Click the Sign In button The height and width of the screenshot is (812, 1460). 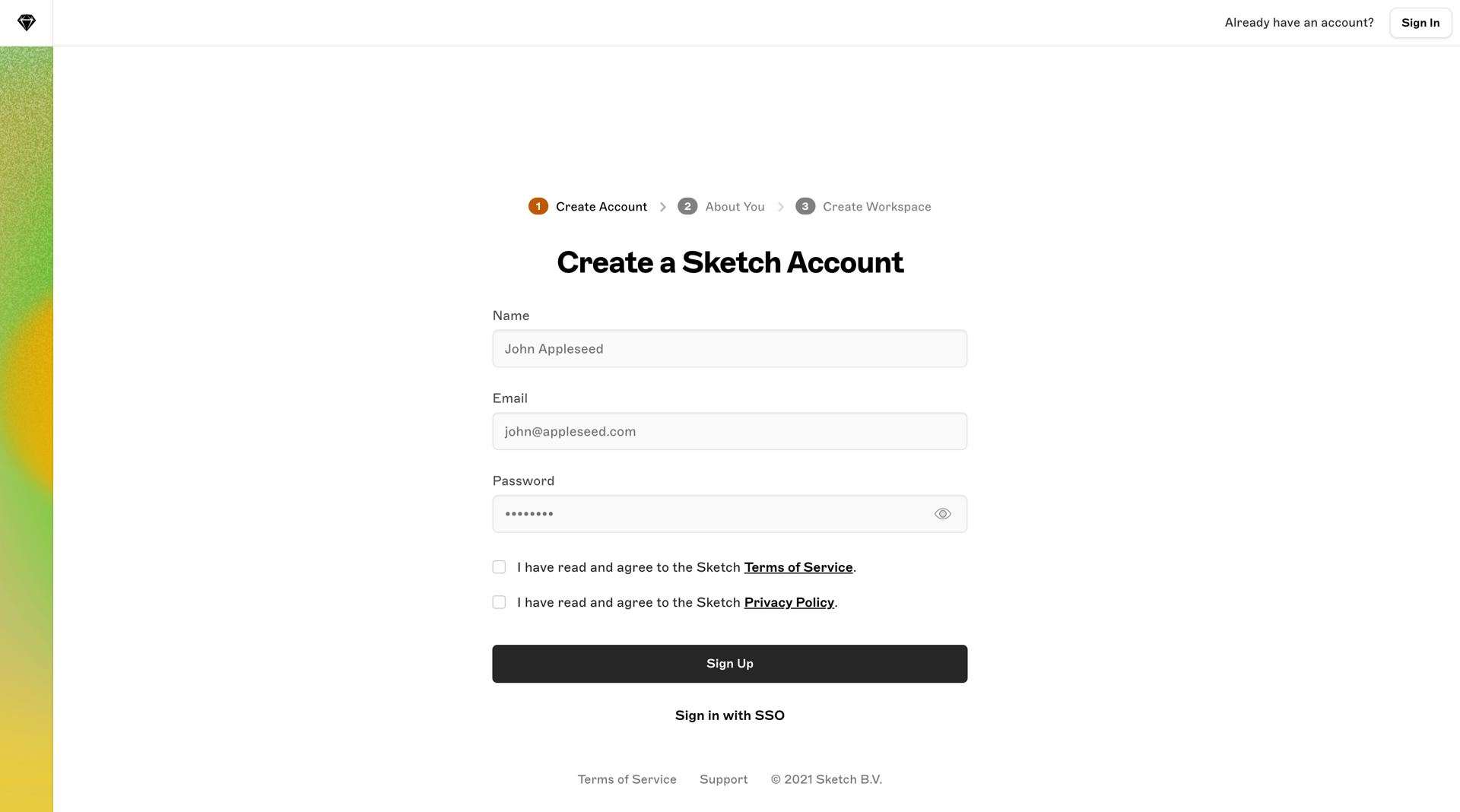pos(1420,22)
